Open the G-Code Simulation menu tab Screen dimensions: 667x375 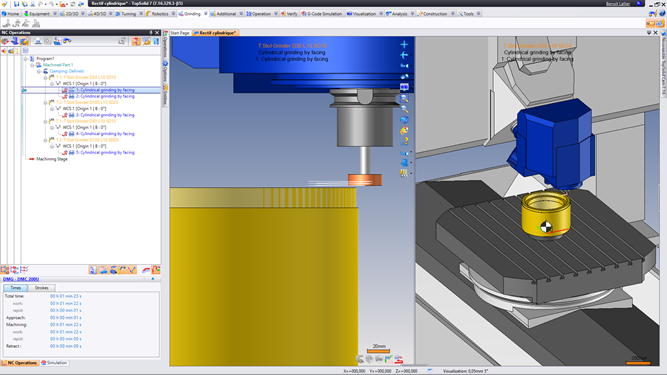pos(322,14)
